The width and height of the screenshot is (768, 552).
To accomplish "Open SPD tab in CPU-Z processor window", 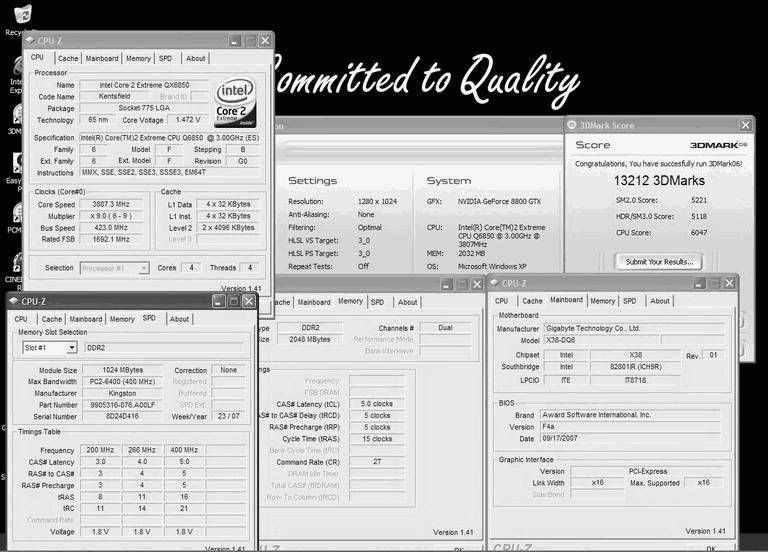I will point(166,58).
